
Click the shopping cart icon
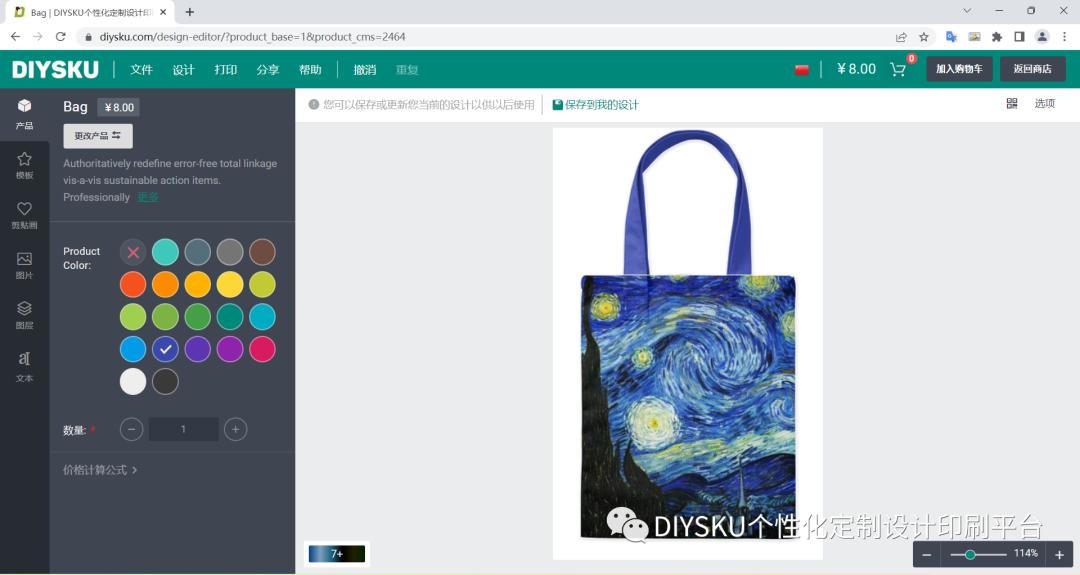pos(897,69)
